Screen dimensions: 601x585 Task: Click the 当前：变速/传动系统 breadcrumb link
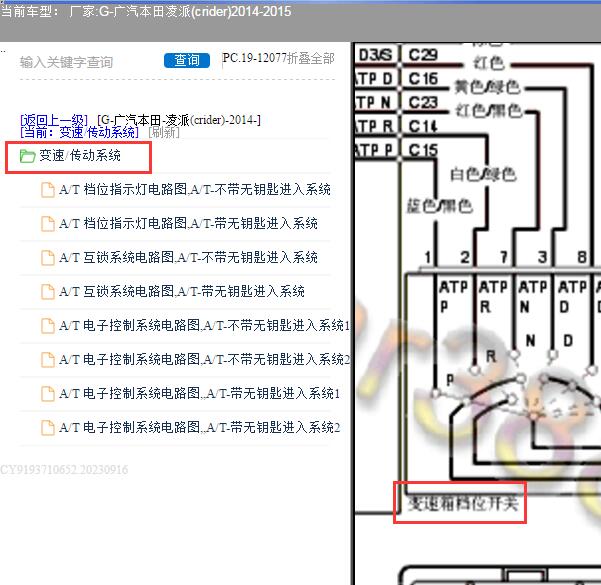(x=79, y=132)
